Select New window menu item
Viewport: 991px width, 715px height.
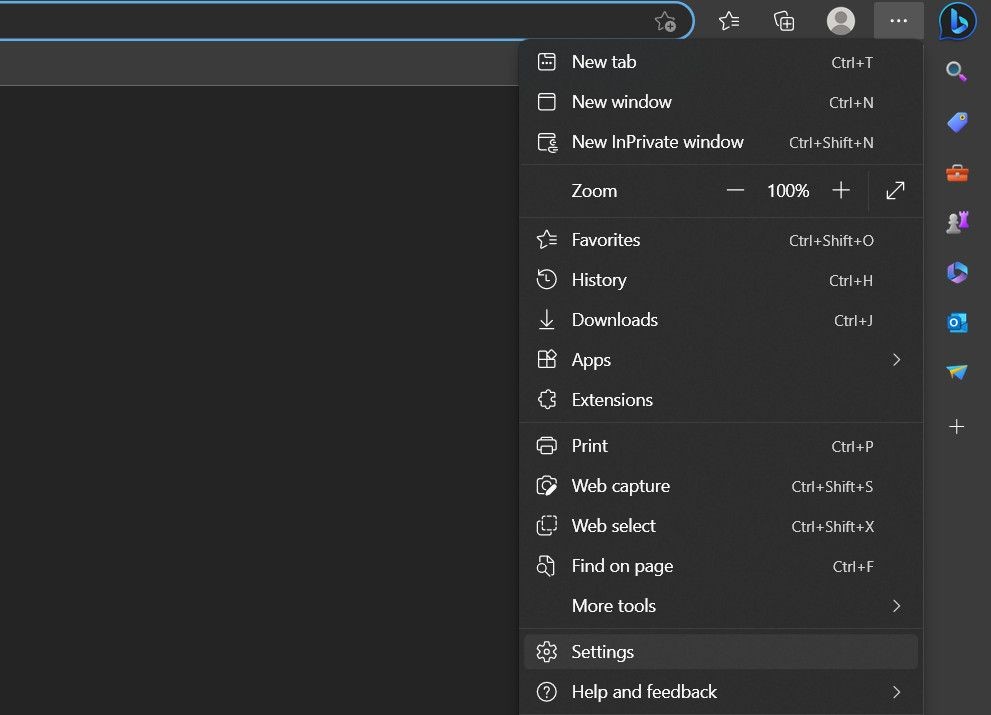click(x=720, y=102)
